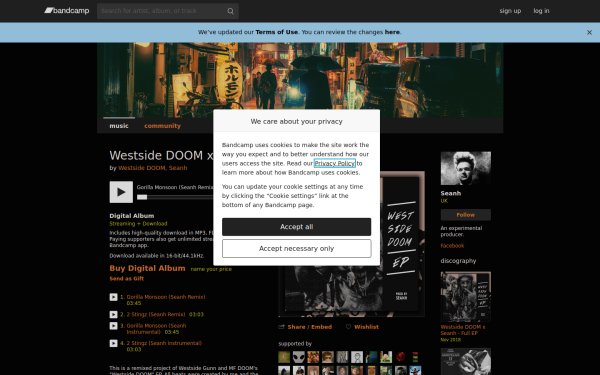
Task: Choose Accept necessary only
Action: click(x=297, y=248)
